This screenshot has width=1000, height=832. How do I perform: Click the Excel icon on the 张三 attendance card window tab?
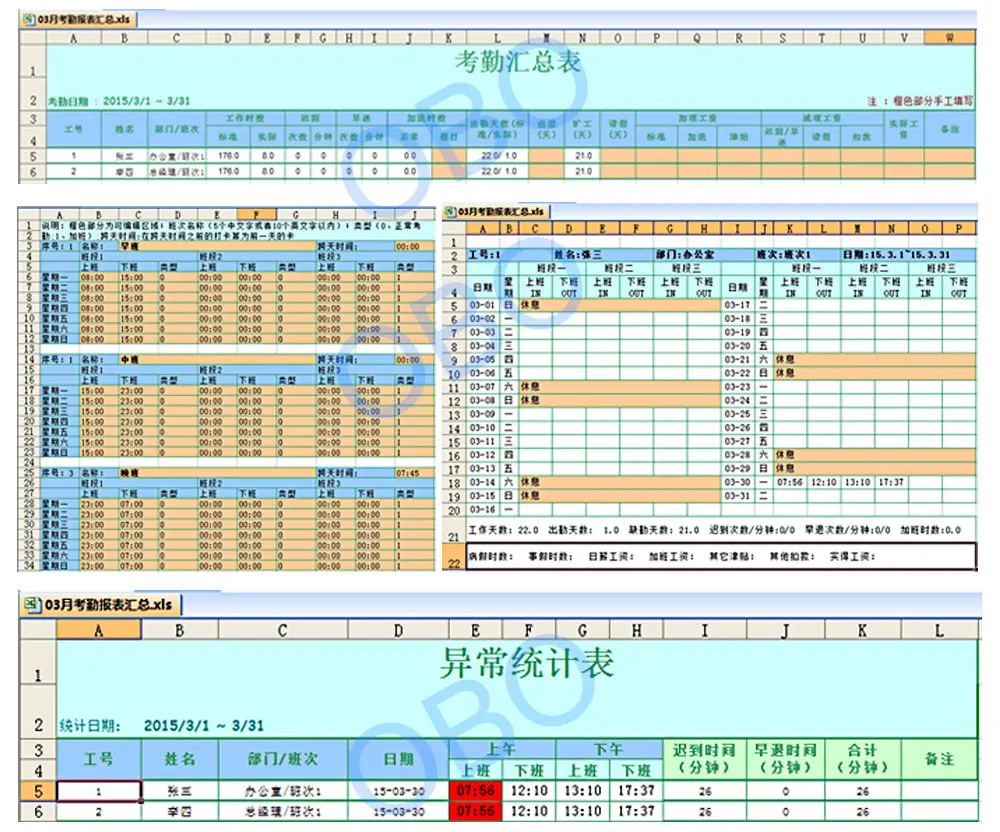tap(451, 212)
